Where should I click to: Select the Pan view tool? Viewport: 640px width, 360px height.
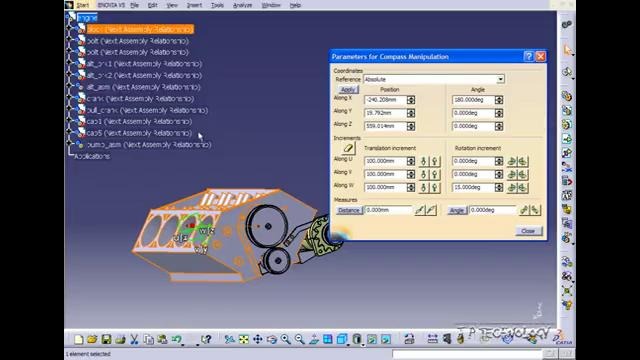258,339
